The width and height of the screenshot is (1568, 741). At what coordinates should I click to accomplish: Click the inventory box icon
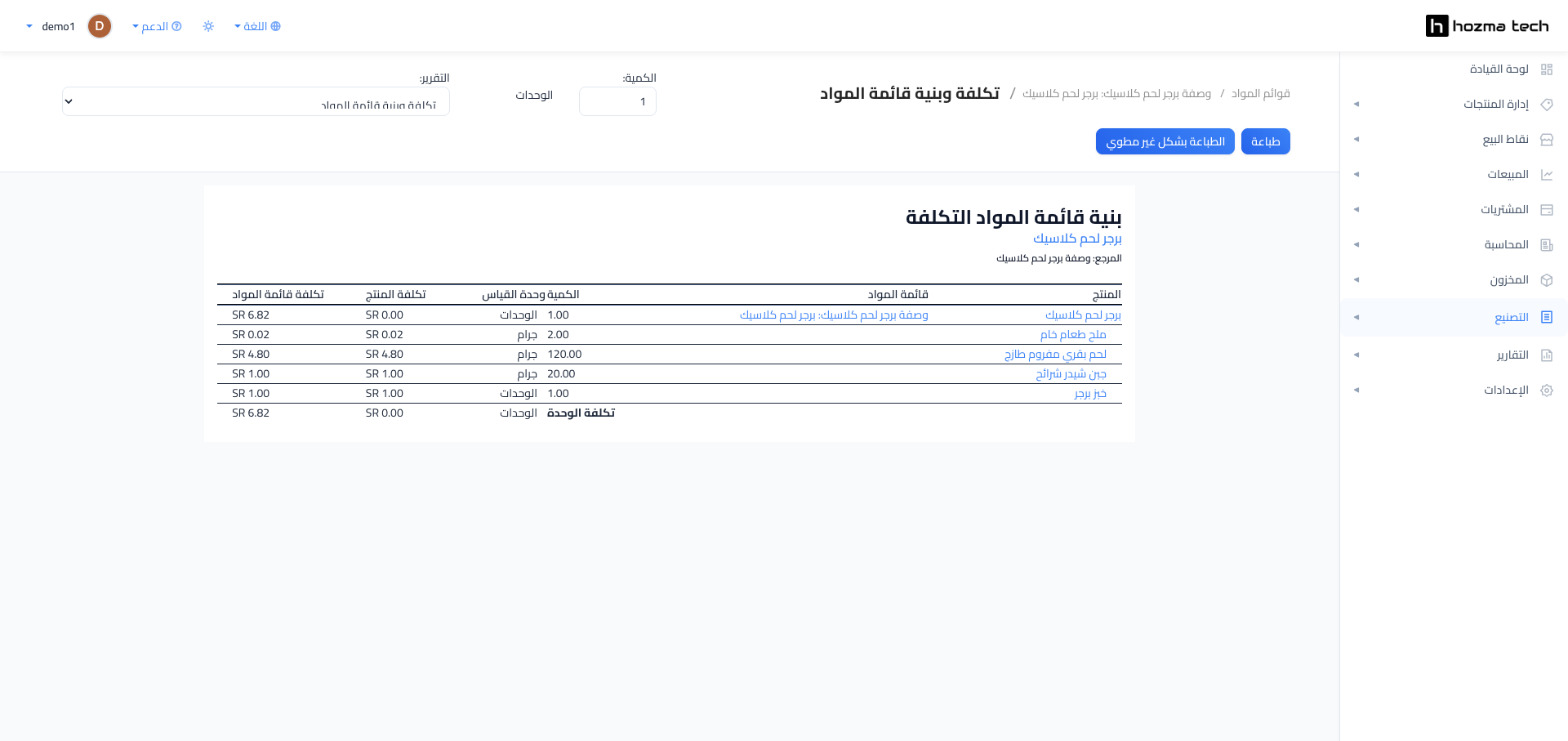(x=1546, y=280)
